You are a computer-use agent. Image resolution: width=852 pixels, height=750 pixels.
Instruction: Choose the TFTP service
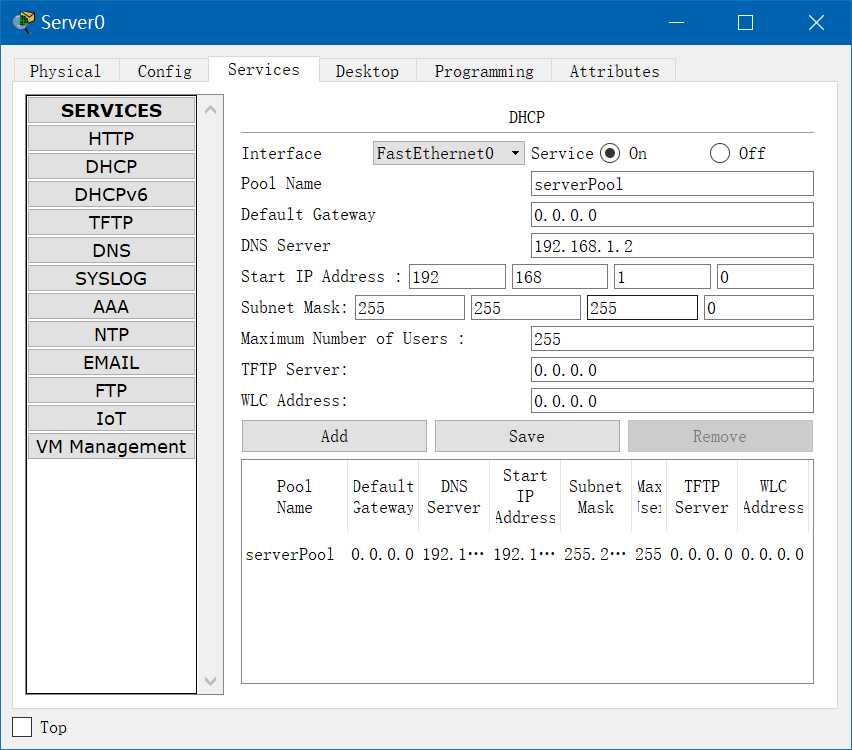coord(111,222)
